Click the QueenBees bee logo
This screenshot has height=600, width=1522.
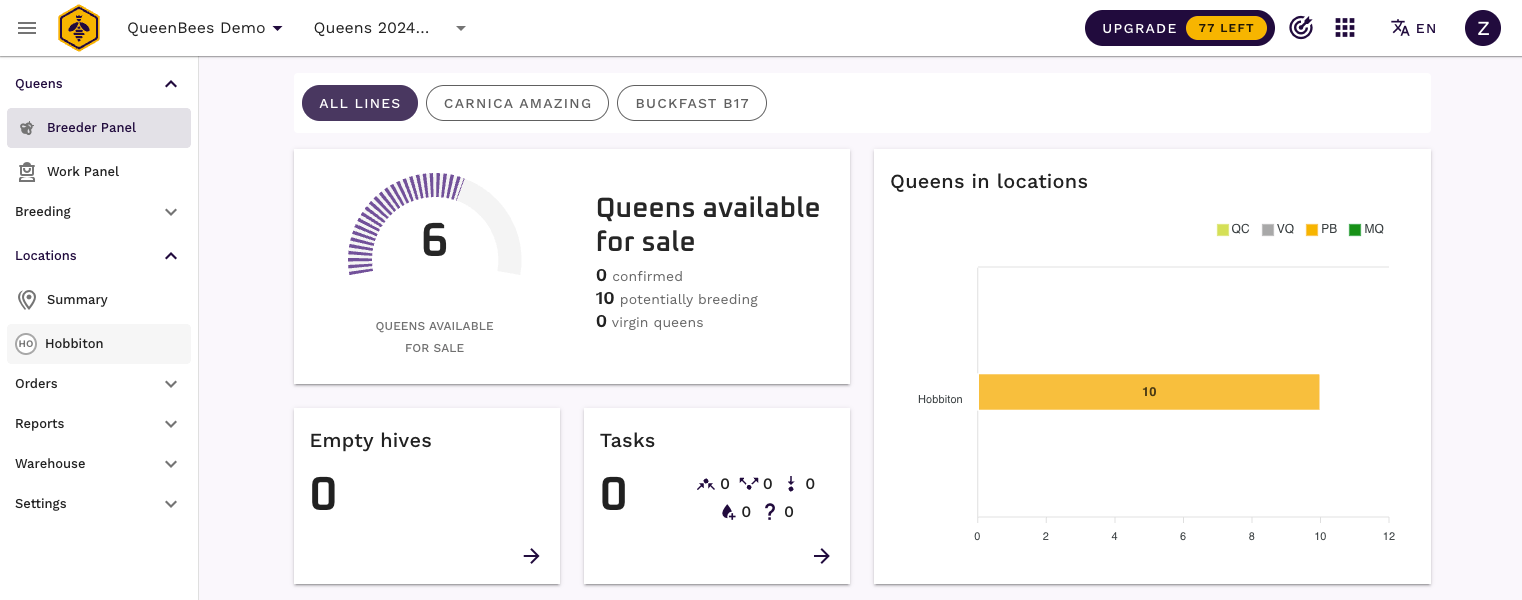pyautogui.click(x=79, y=28)
